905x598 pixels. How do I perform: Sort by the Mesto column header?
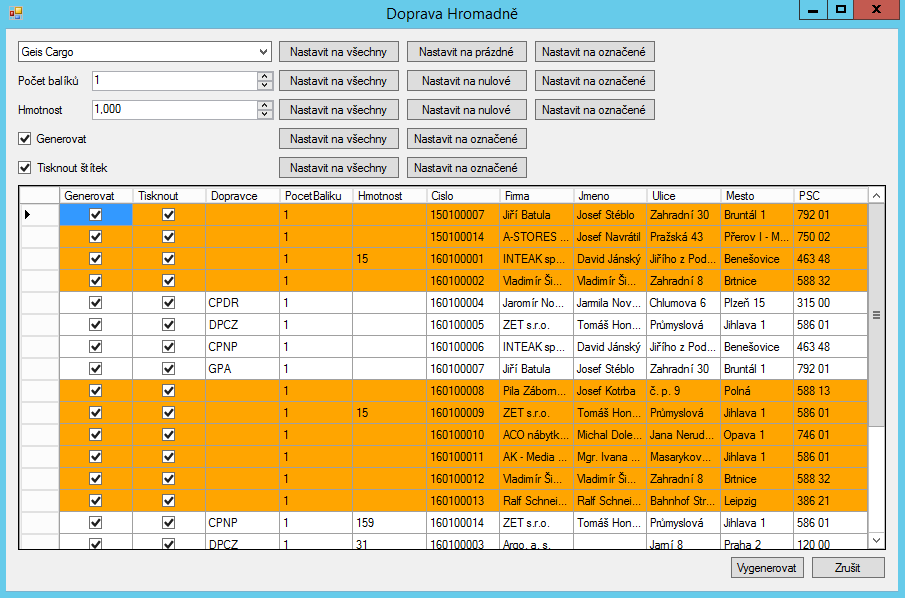point(757,196)
